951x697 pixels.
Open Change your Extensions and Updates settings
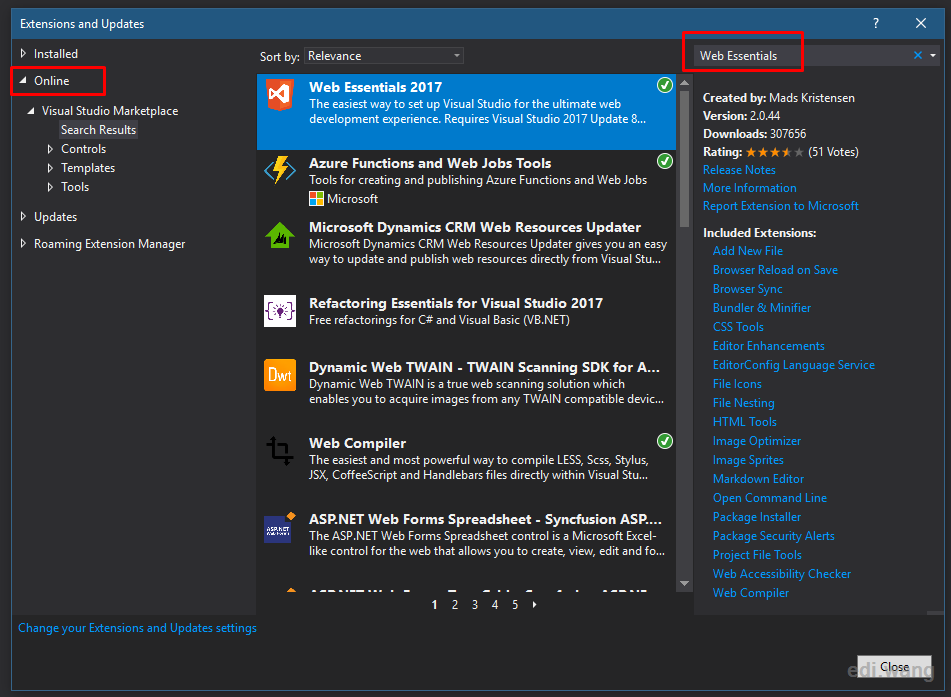pos(137,628)
